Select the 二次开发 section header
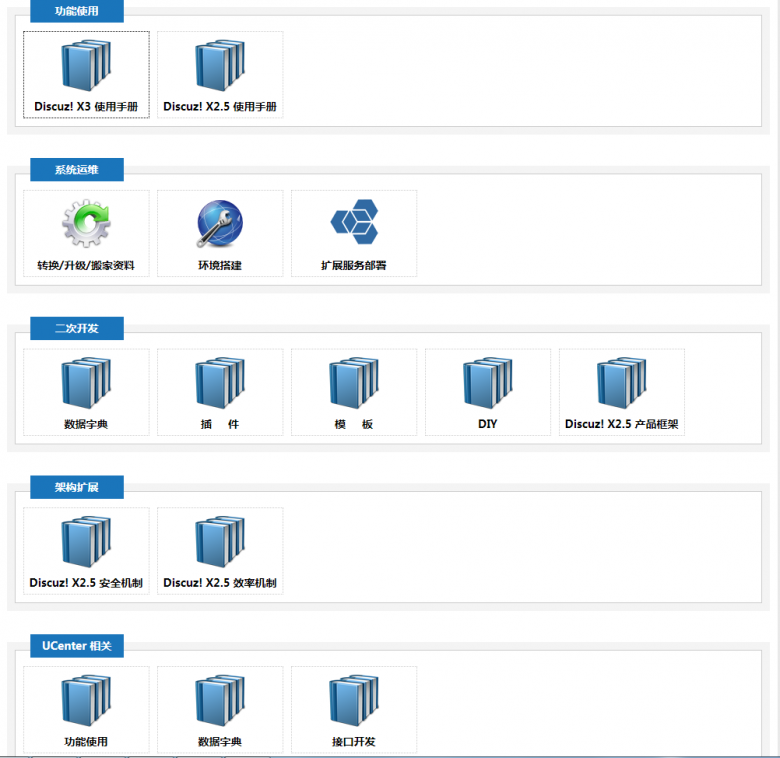Screen dimensions: 780x758 pyautogui.click(x=77, y=328)
